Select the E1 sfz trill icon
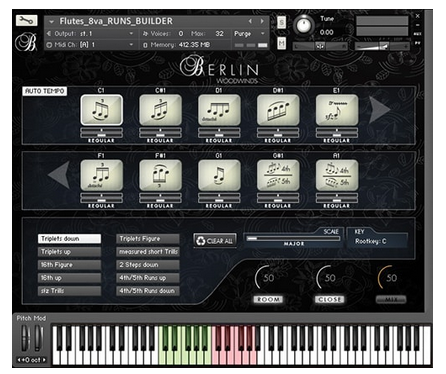The image size is (446, 374). tap(337, 110)
